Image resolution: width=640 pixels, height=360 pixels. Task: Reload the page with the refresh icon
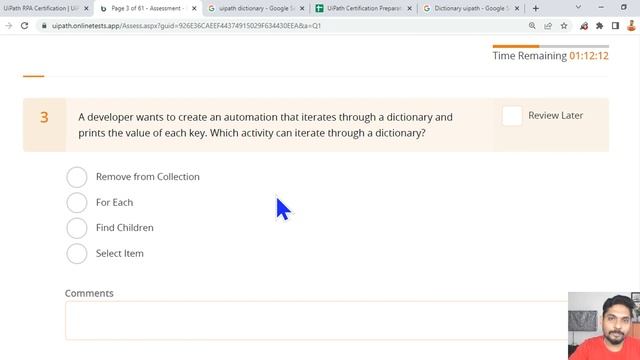click(24, 26)
